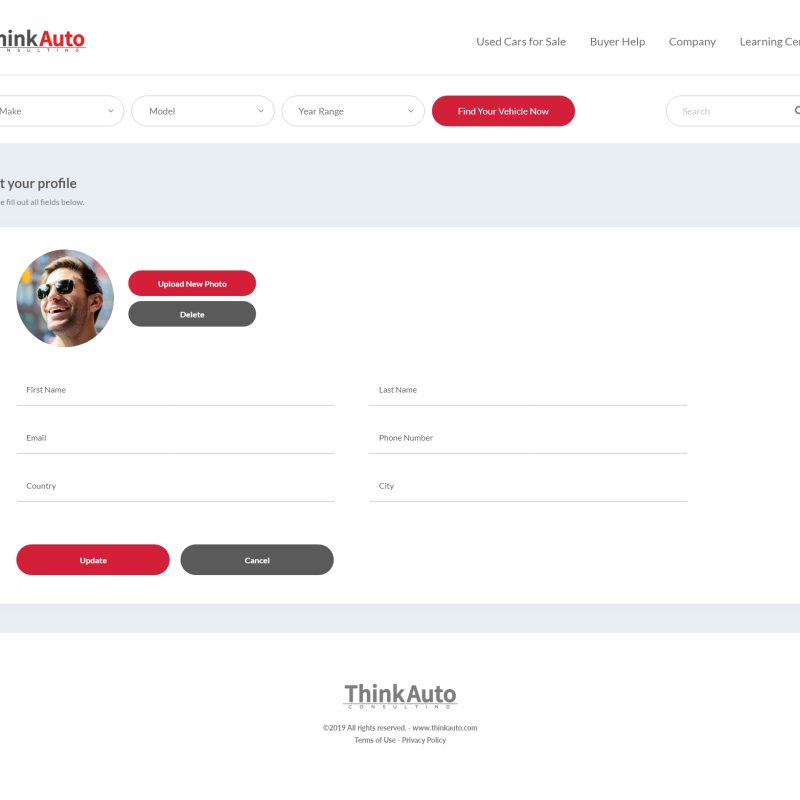The height and width of the screenshot is (800, 800).
Task: Open Used Cars for Sale menu
Action: tap(520, 42)
